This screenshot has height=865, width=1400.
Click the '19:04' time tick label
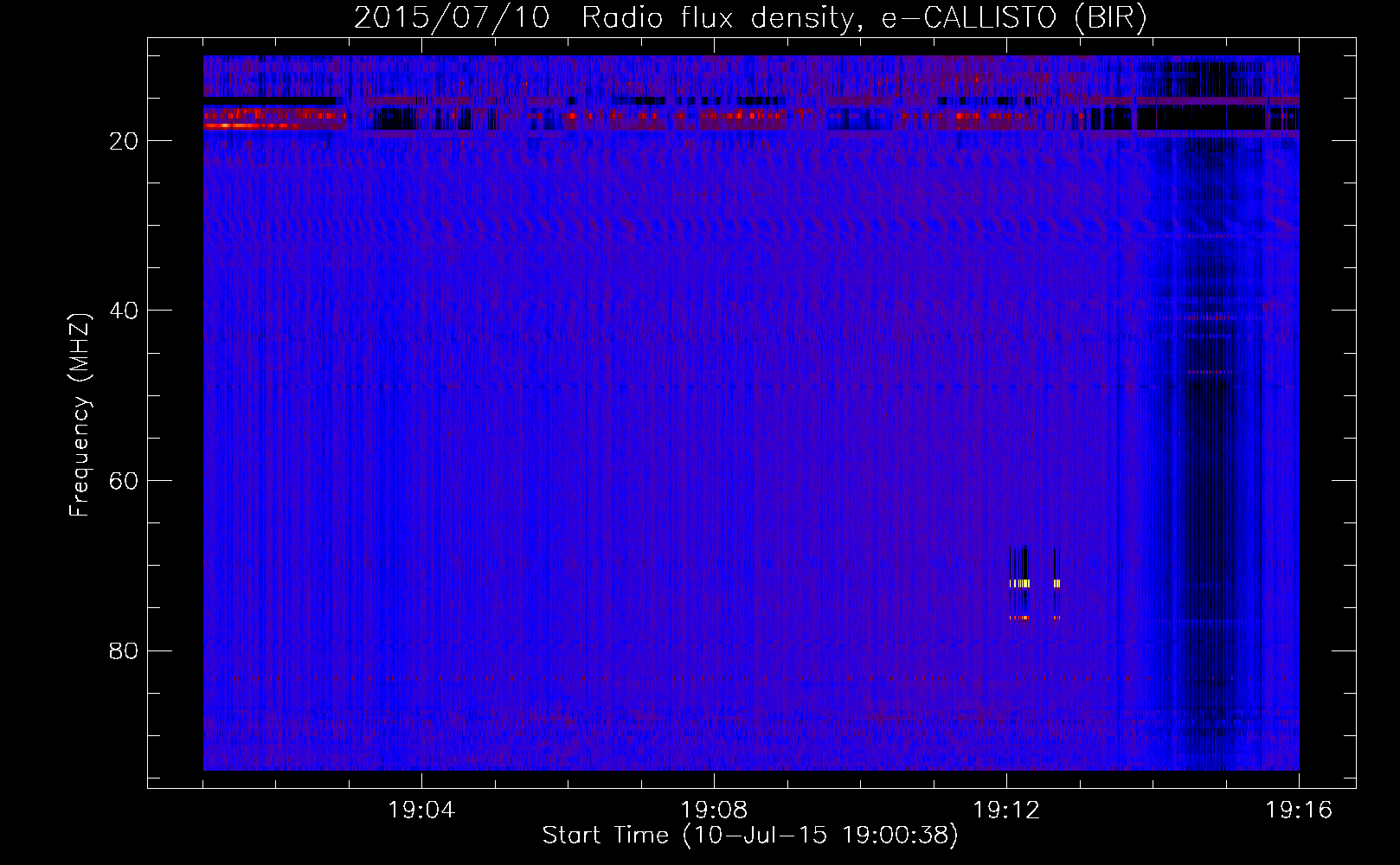[x=421, y=811]
